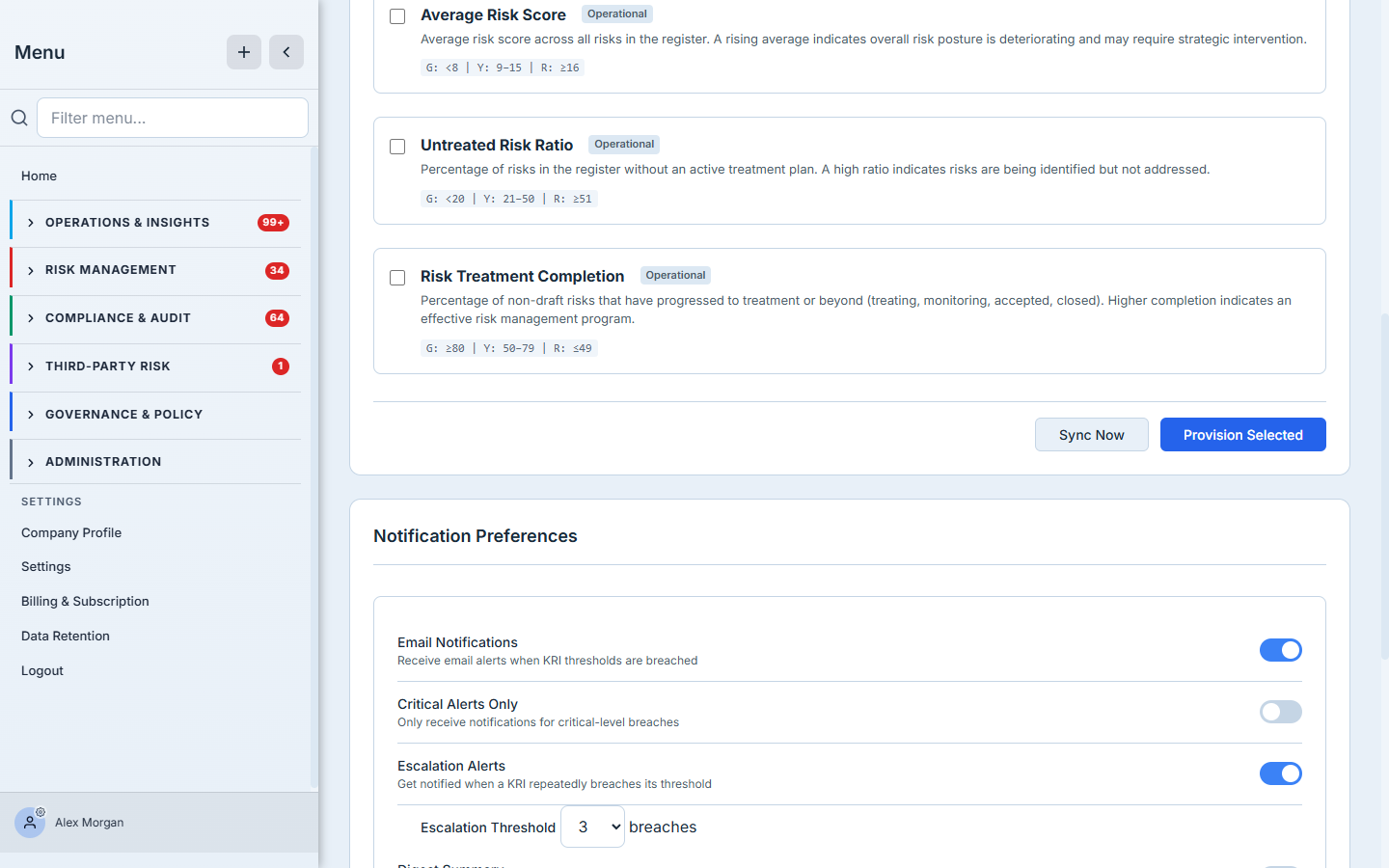Expand Governance & Policy chevron

pyautogui.click(x=31, y=415)
